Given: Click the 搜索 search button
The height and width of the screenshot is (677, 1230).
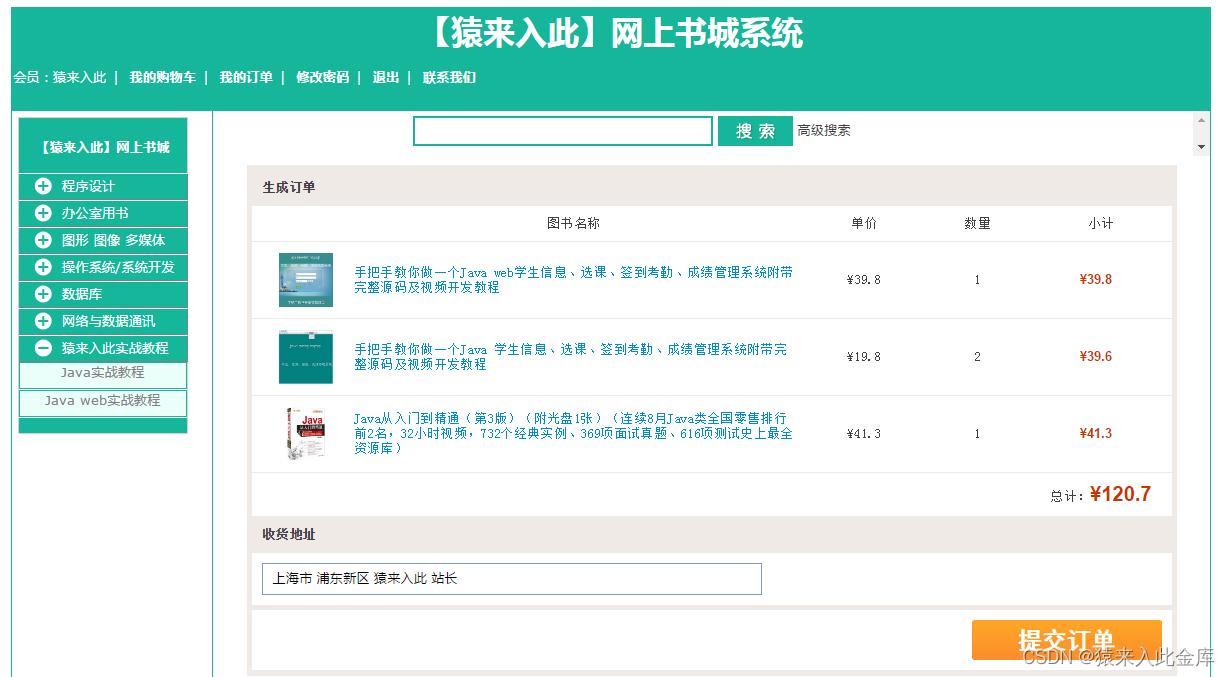Looking at the screenshot, I should tap(755, 130).
